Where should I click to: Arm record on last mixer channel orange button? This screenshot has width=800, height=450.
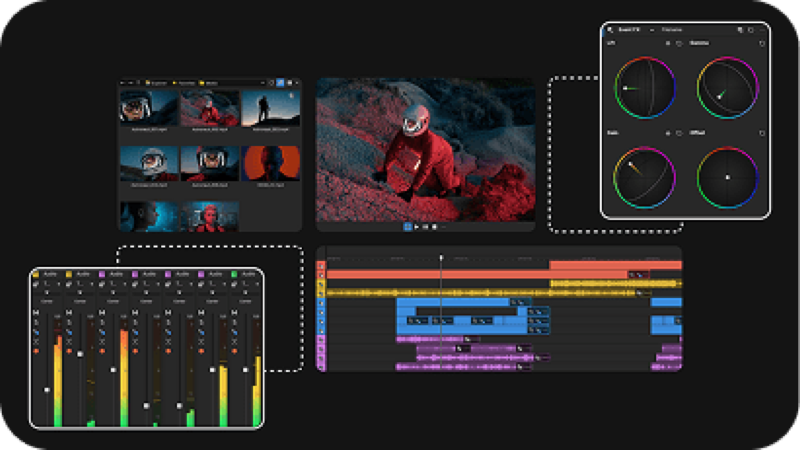[x=234, y=352]
